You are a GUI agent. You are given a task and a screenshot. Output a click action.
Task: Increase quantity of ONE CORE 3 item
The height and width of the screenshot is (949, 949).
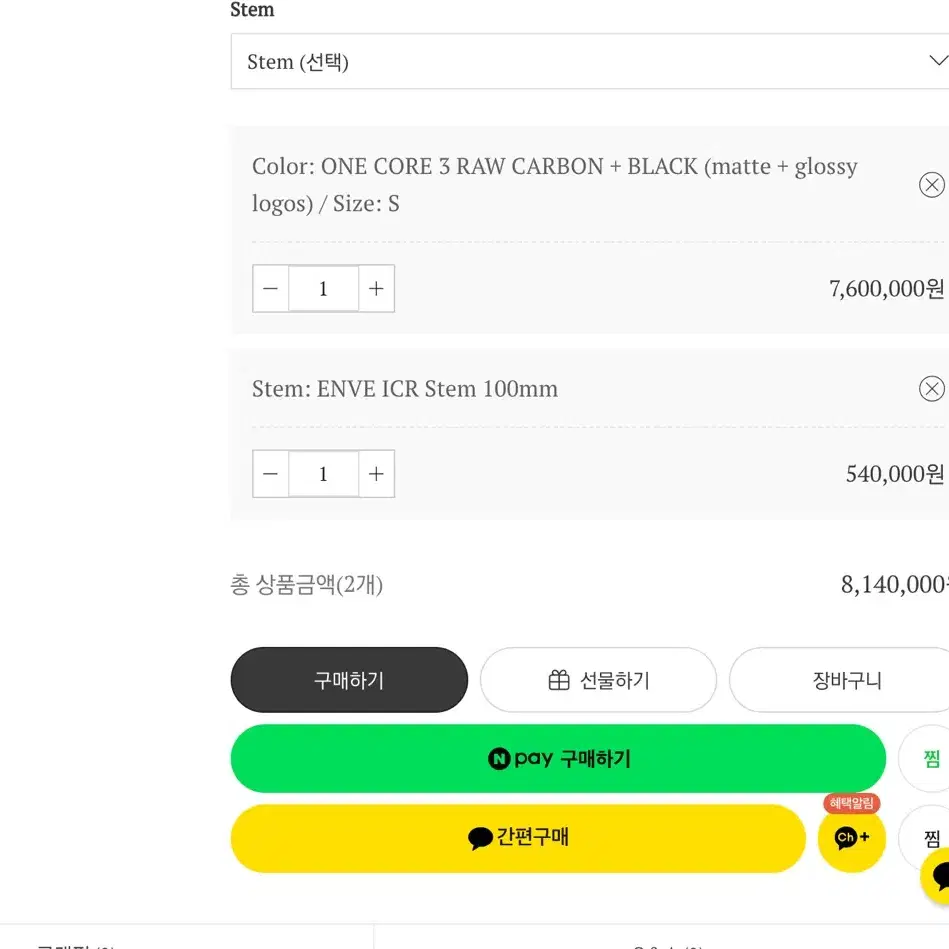coord(376,289)
